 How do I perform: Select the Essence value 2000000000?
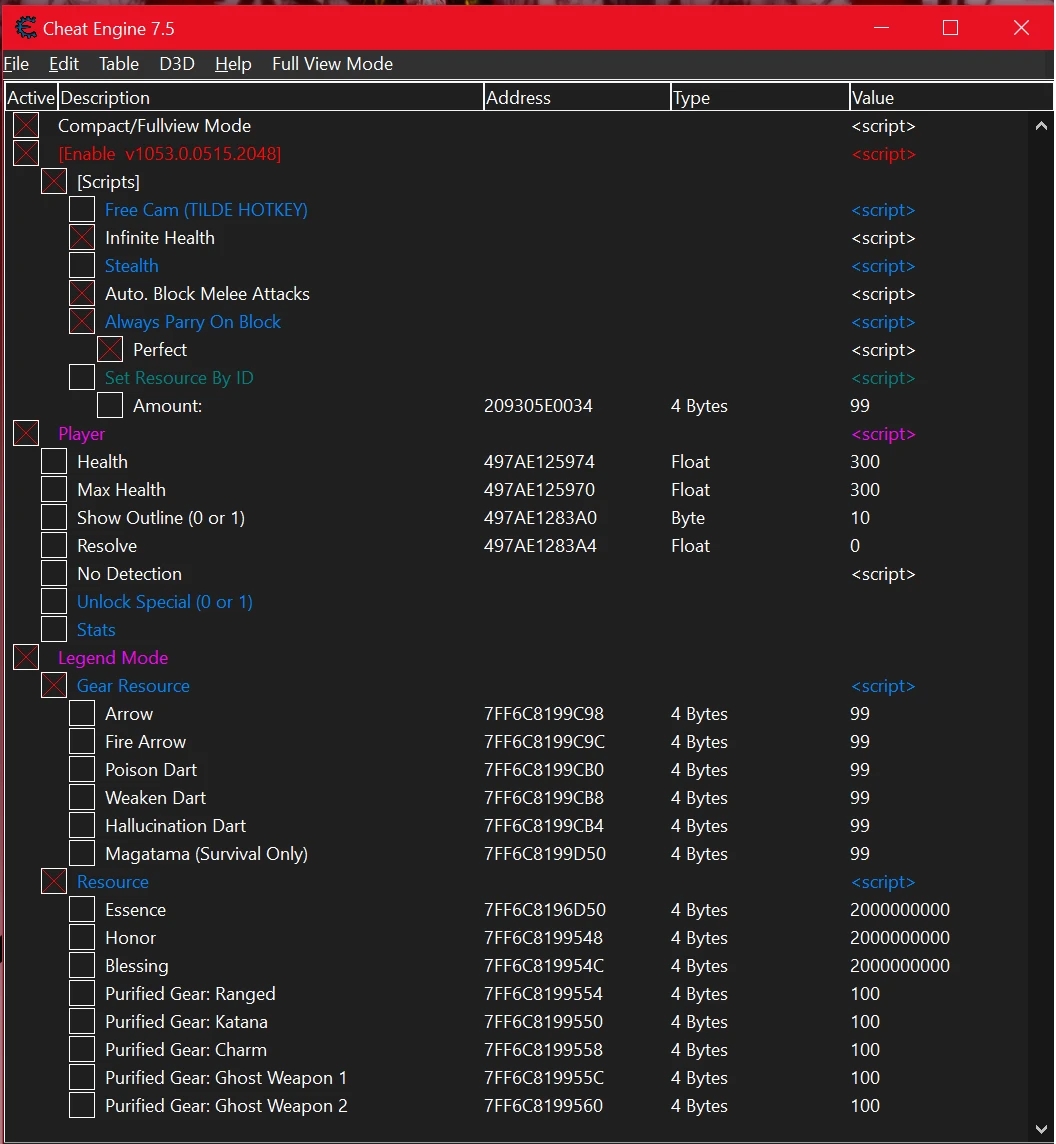900,910
